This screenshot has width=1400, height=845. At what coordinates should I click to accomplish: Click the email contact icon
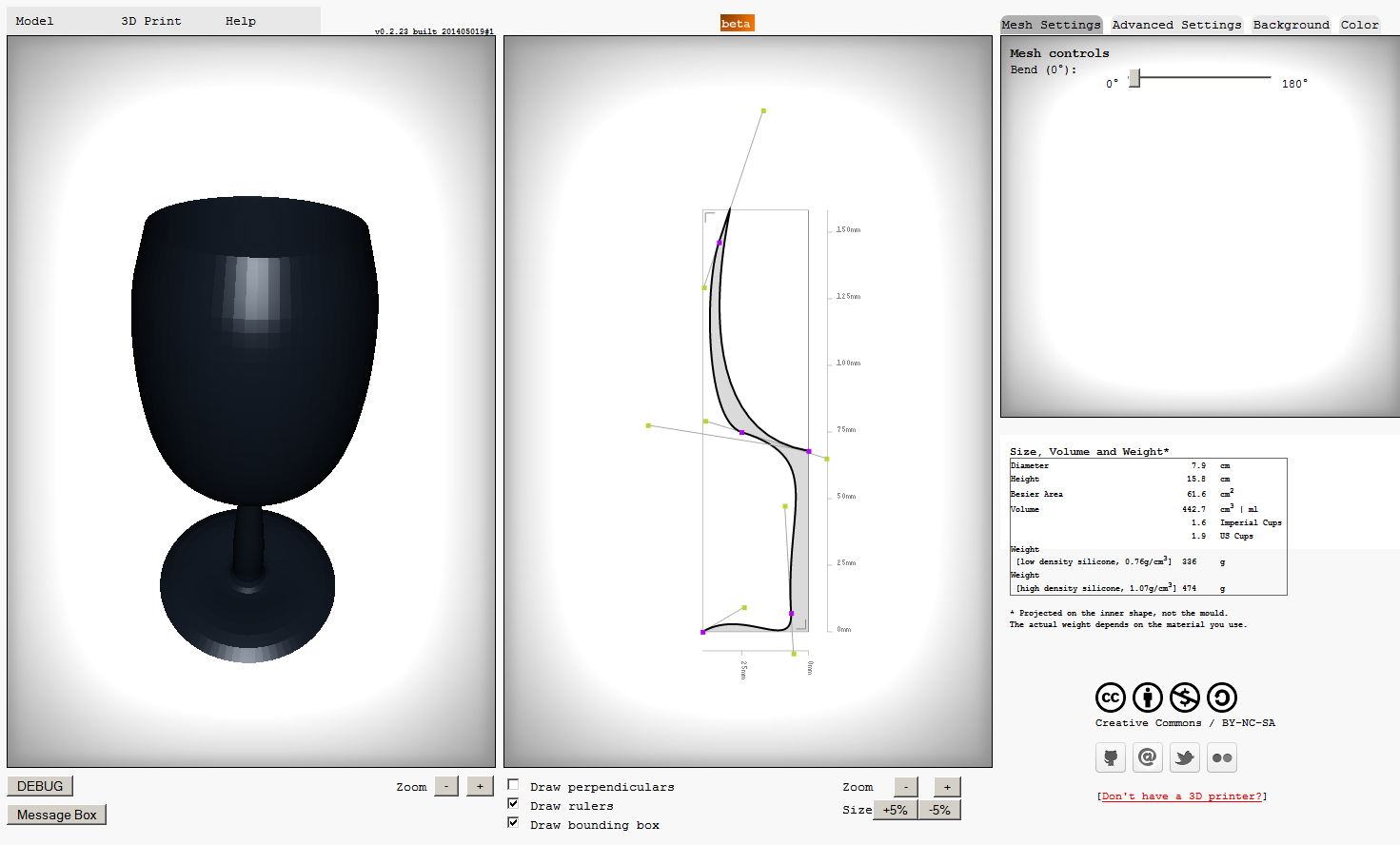pos(1148,757)
